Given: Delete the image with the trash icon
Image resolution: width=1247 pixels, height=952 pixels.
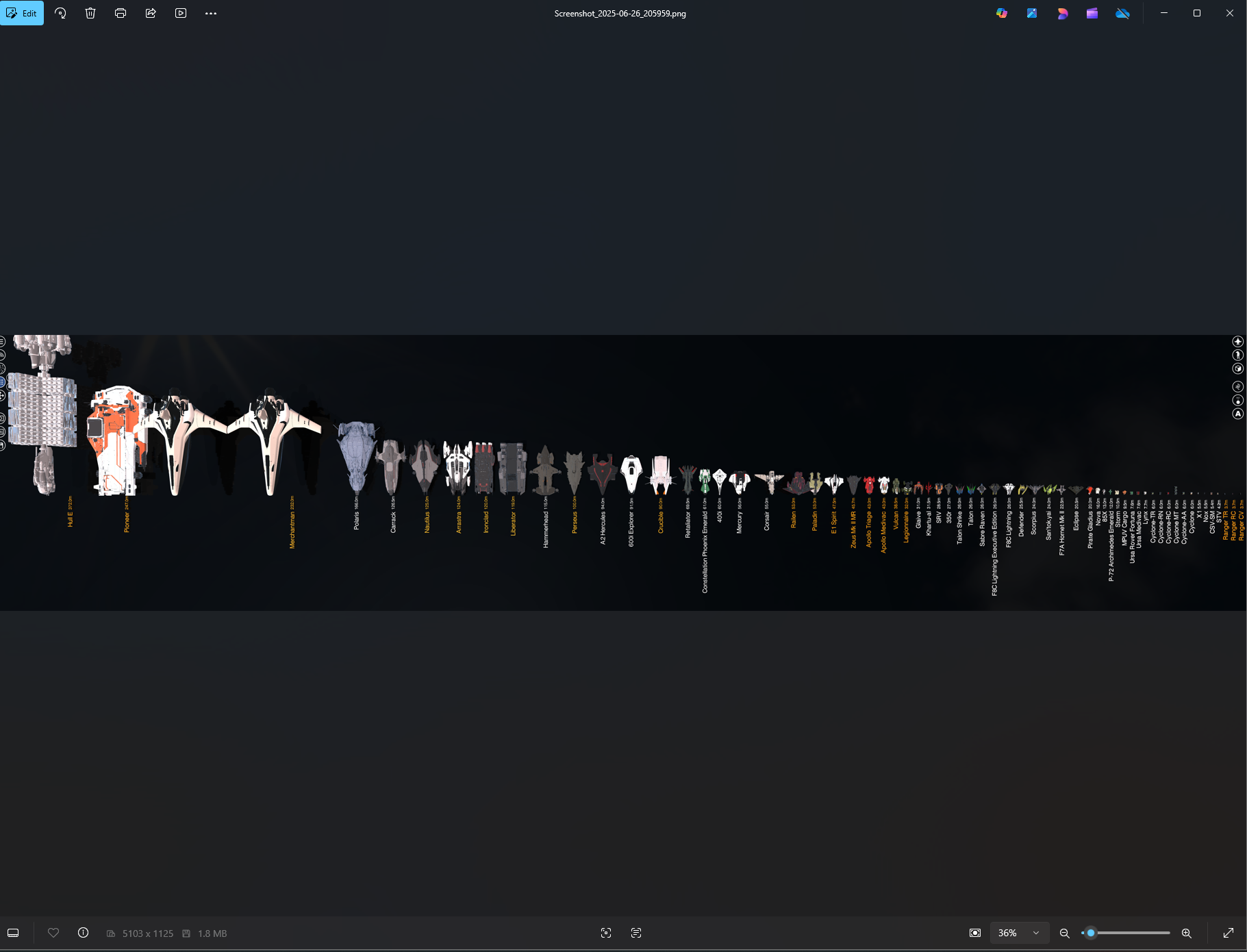Looking at the screenshot, I should (90, 13).
